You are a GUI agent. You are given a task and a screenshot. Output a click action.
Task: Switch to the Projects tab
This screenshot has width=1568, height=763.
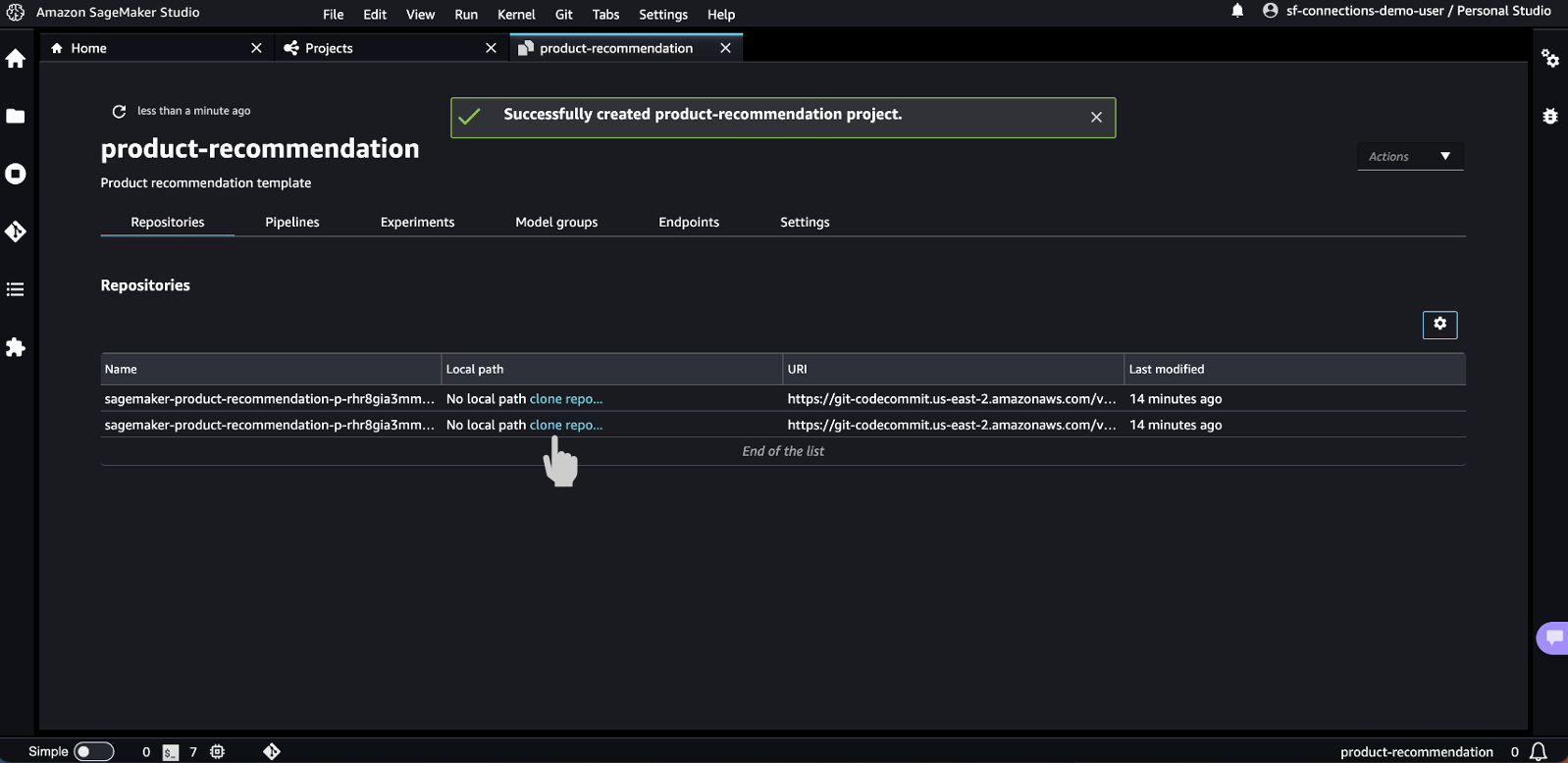(x=392, y=48)
